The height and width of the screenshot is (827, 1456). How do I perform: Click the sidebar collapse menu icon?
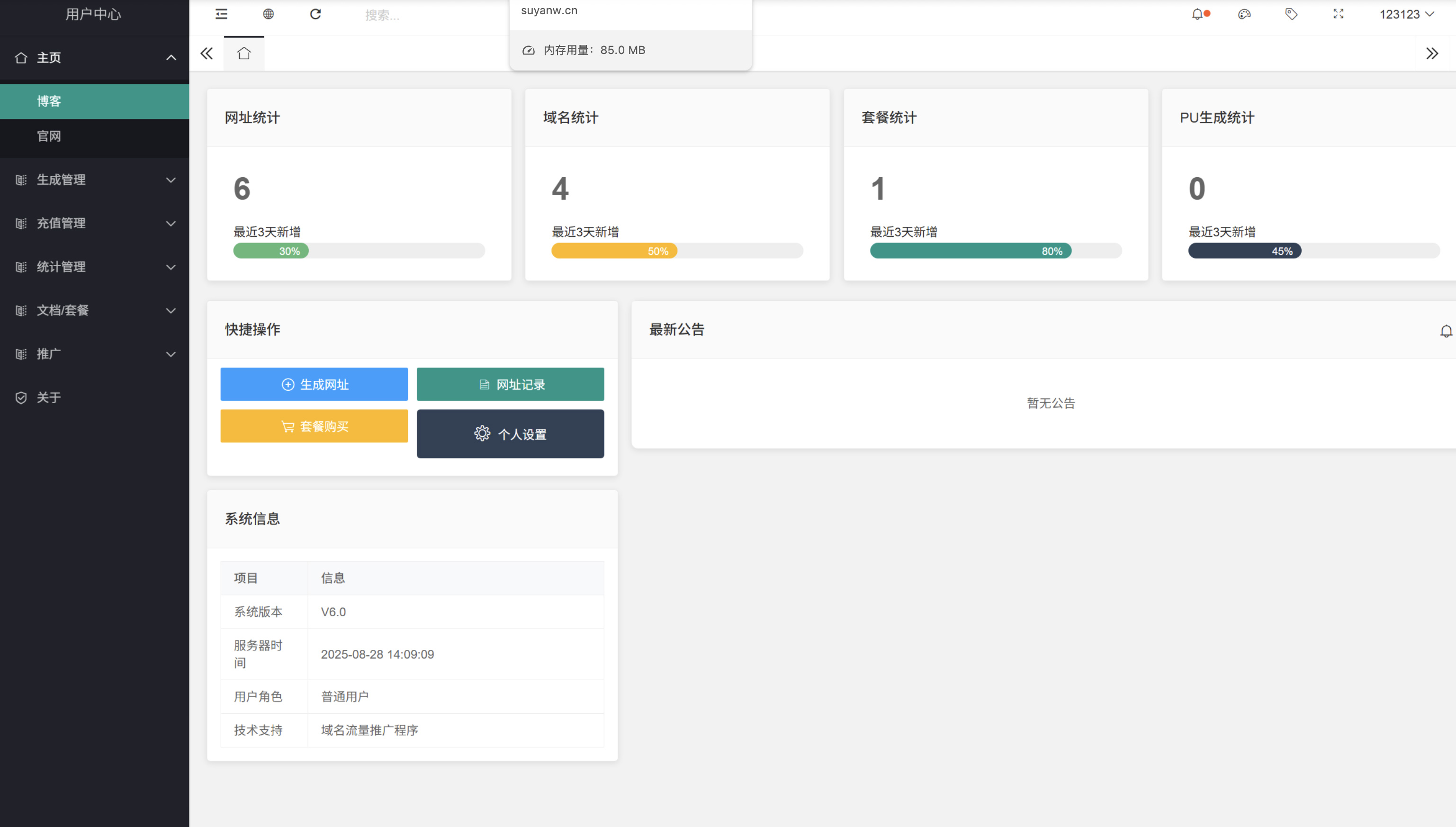222,14
